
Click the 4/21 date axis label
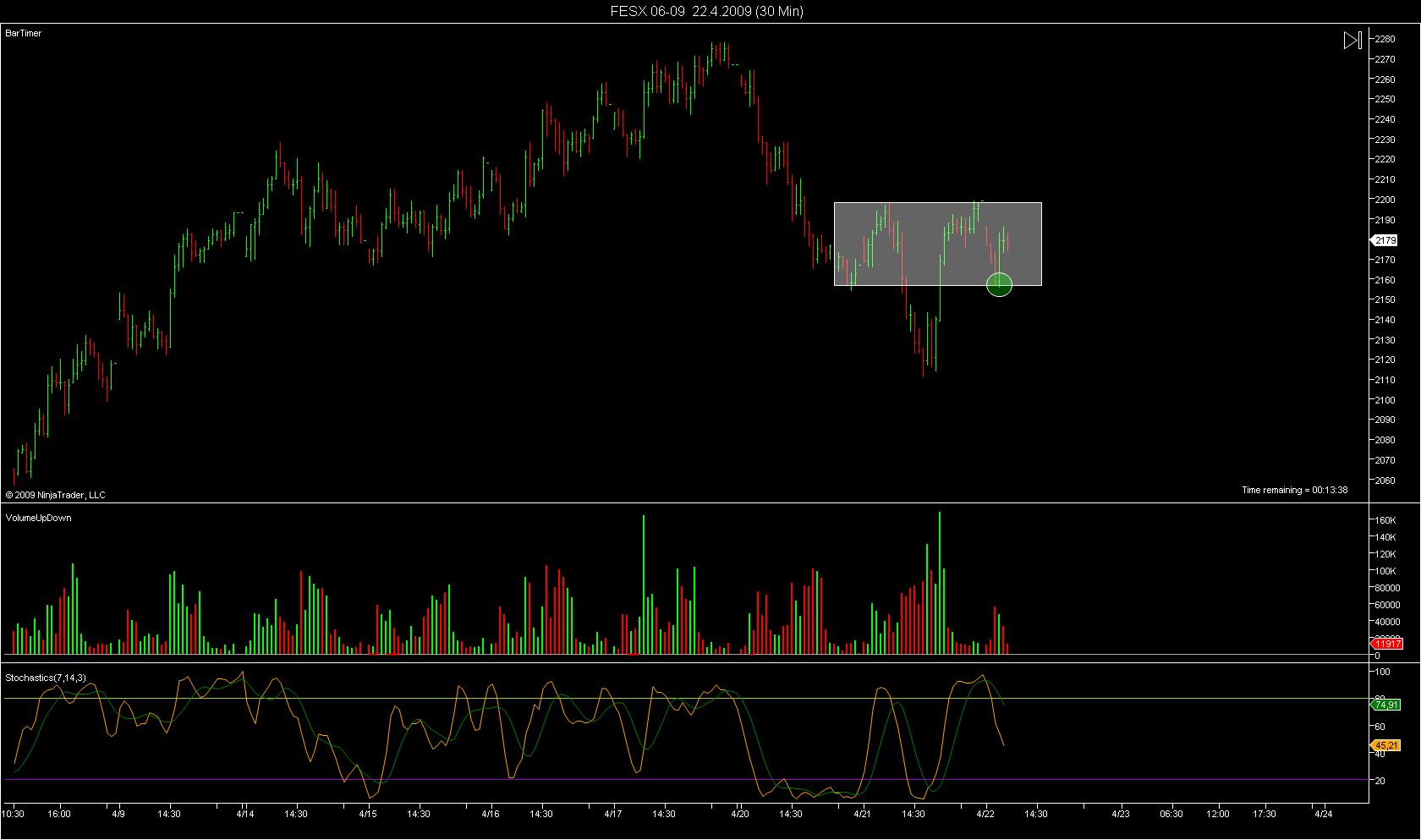tap(863, 814)
